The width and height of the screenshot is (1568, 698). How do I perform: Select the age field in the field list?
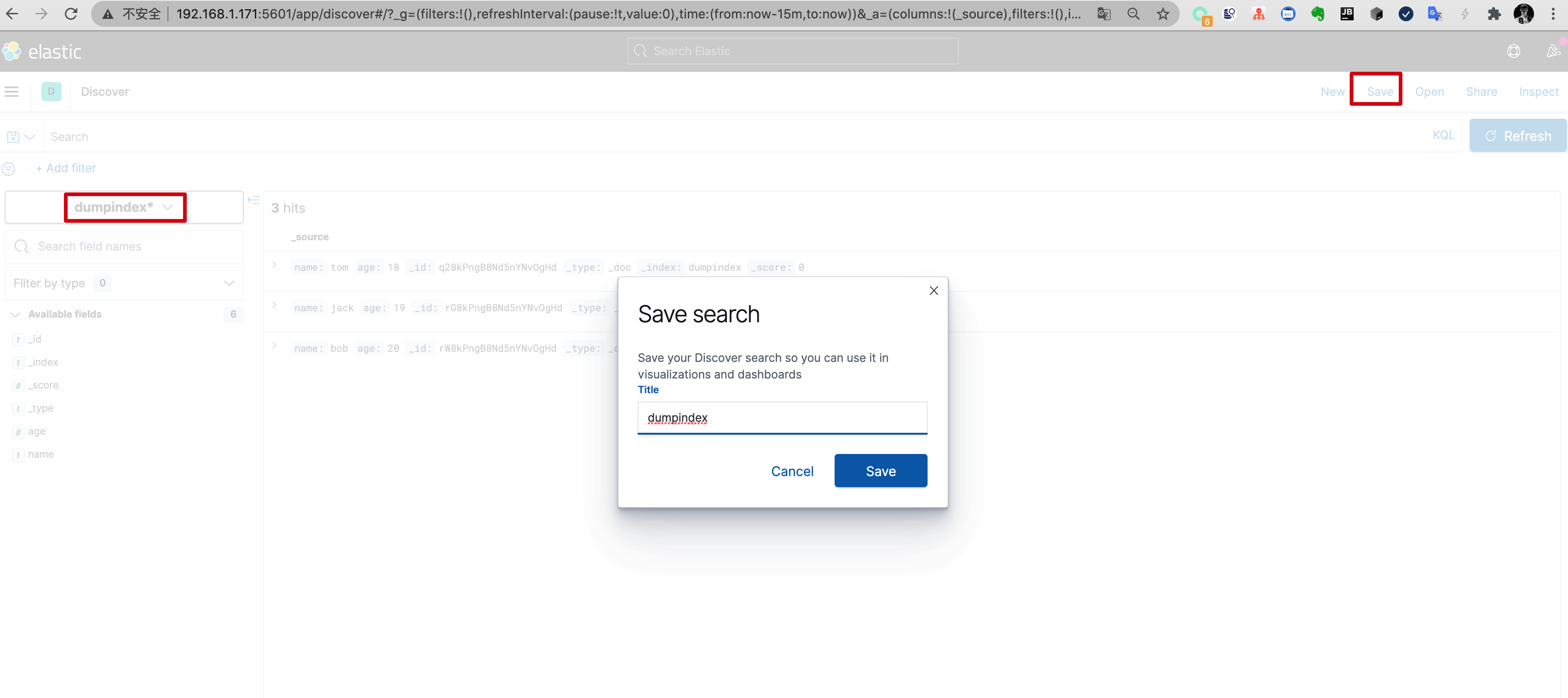[x=36, y=432]
